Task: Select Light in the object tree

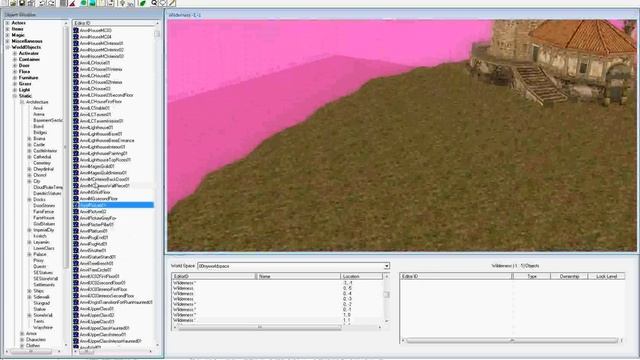Action: pos(24,90)
